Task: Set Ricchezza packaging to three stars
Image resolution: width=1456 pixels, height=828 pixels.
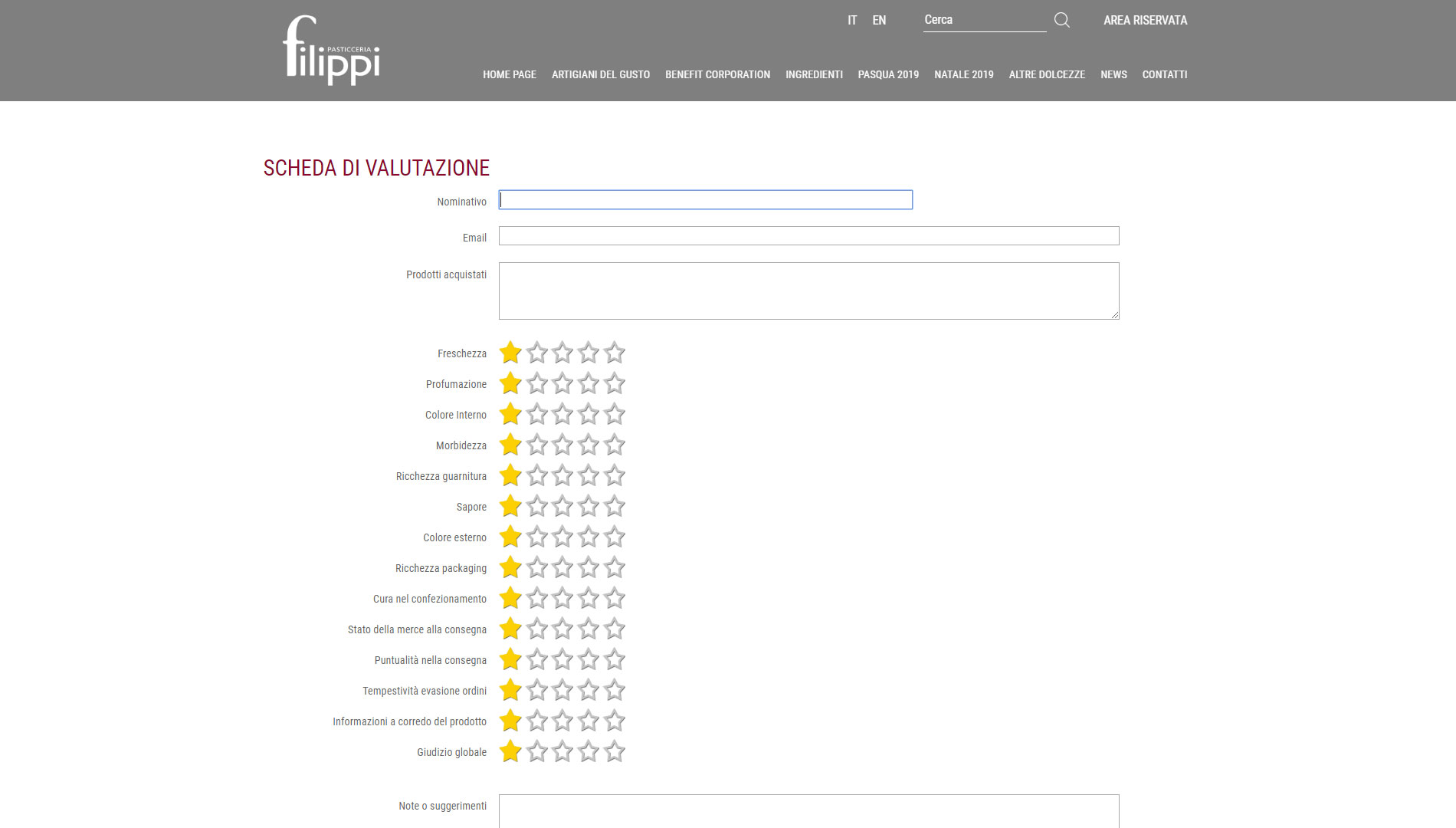Action: pyautogui.click(x=562, y=567)
